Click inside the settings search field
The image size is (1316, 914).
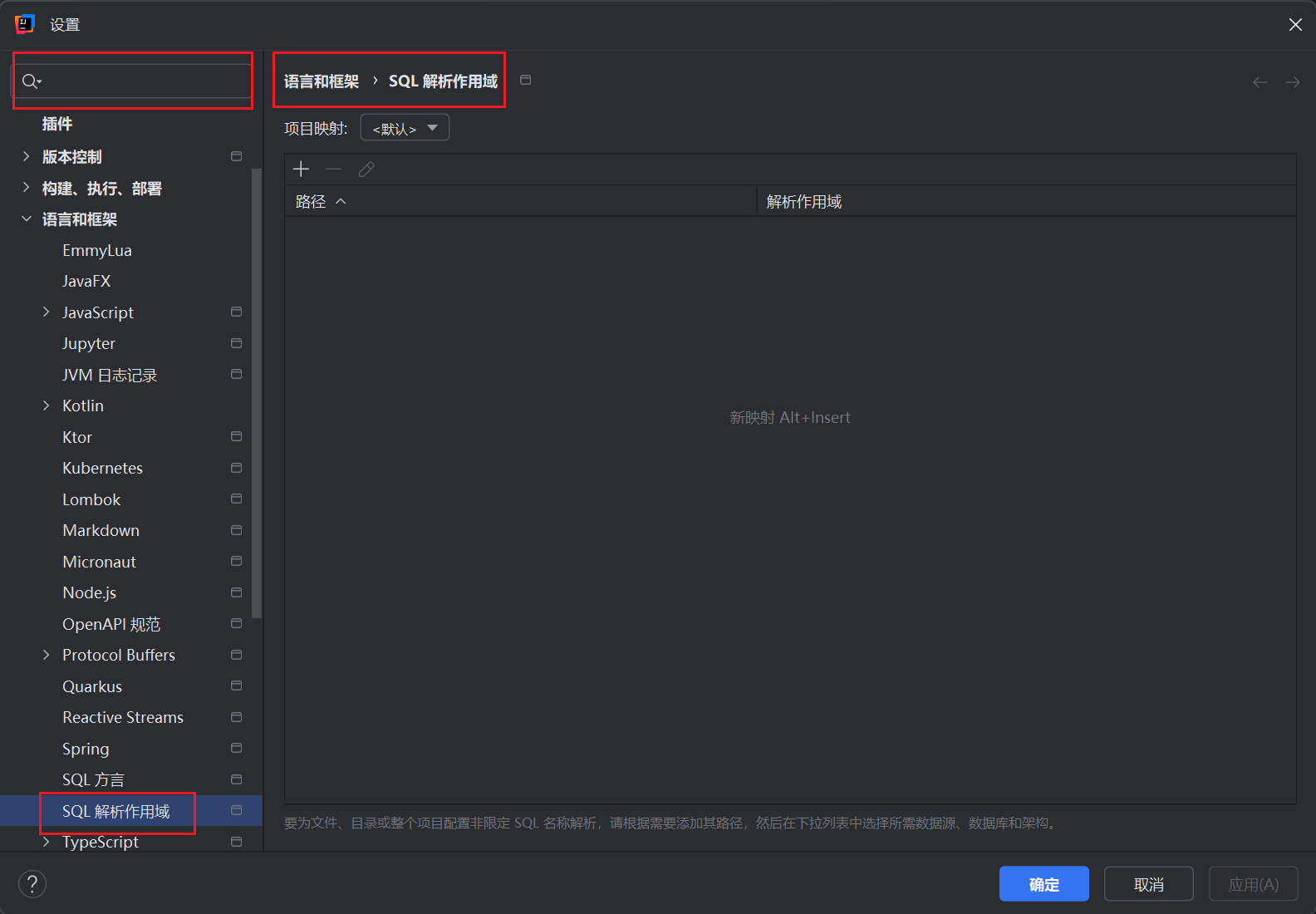133,81
